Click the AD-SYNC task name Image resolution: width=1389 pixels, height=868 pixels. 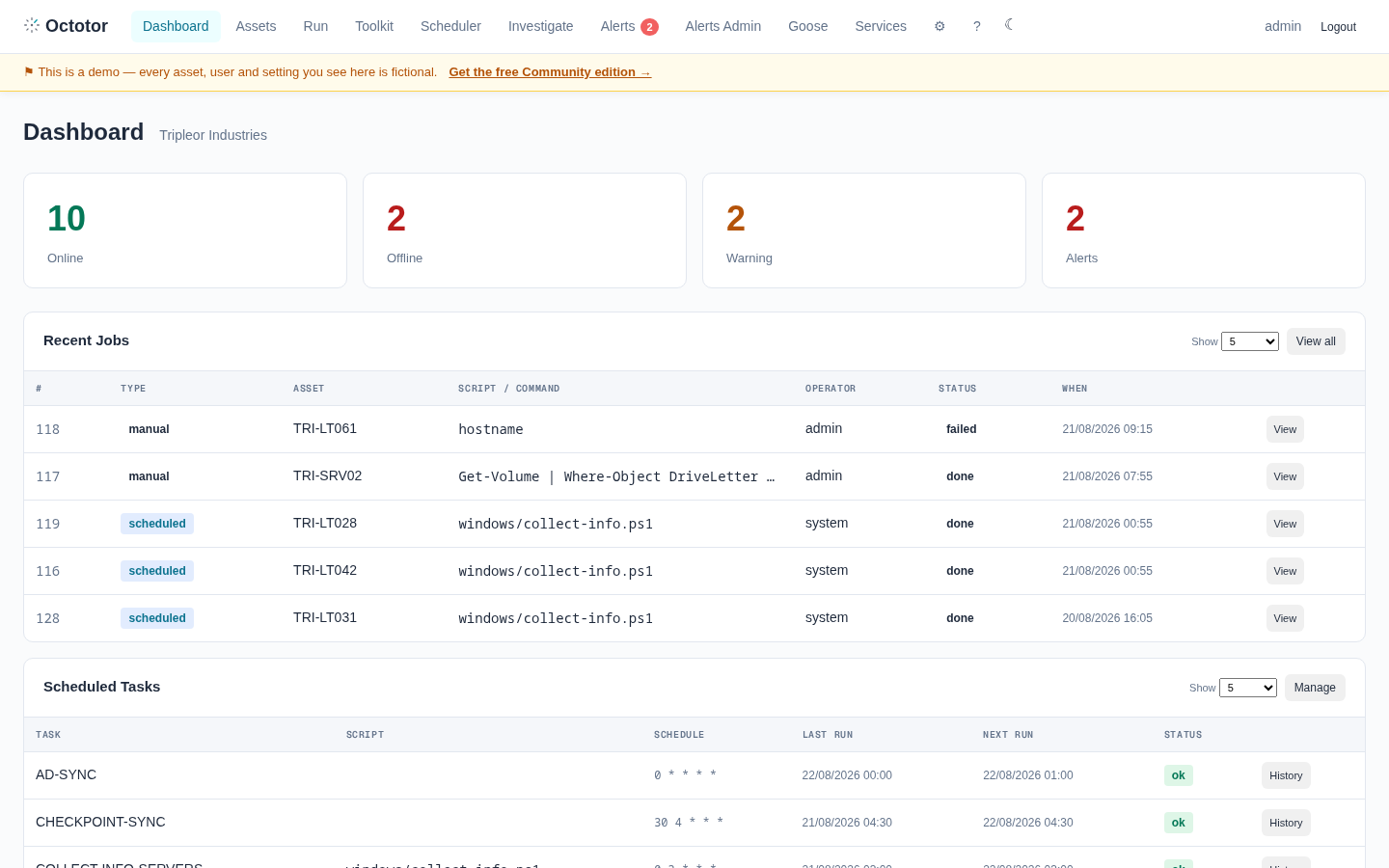(x=66, y=774)
